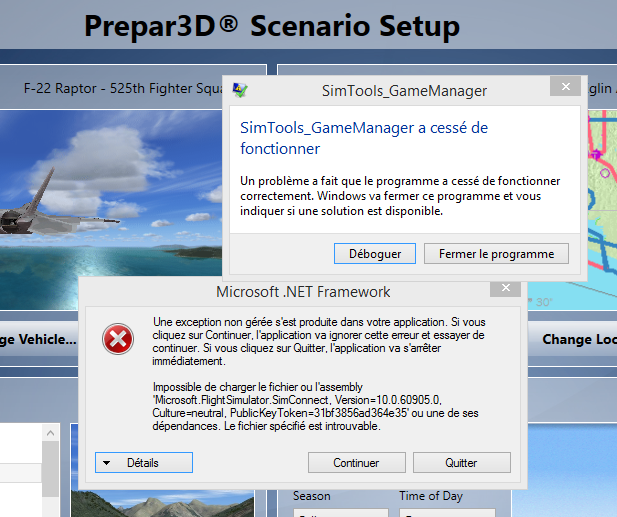617x517 pixels.
Task: Click the Change Vehicle button
Action: (39, 339)
